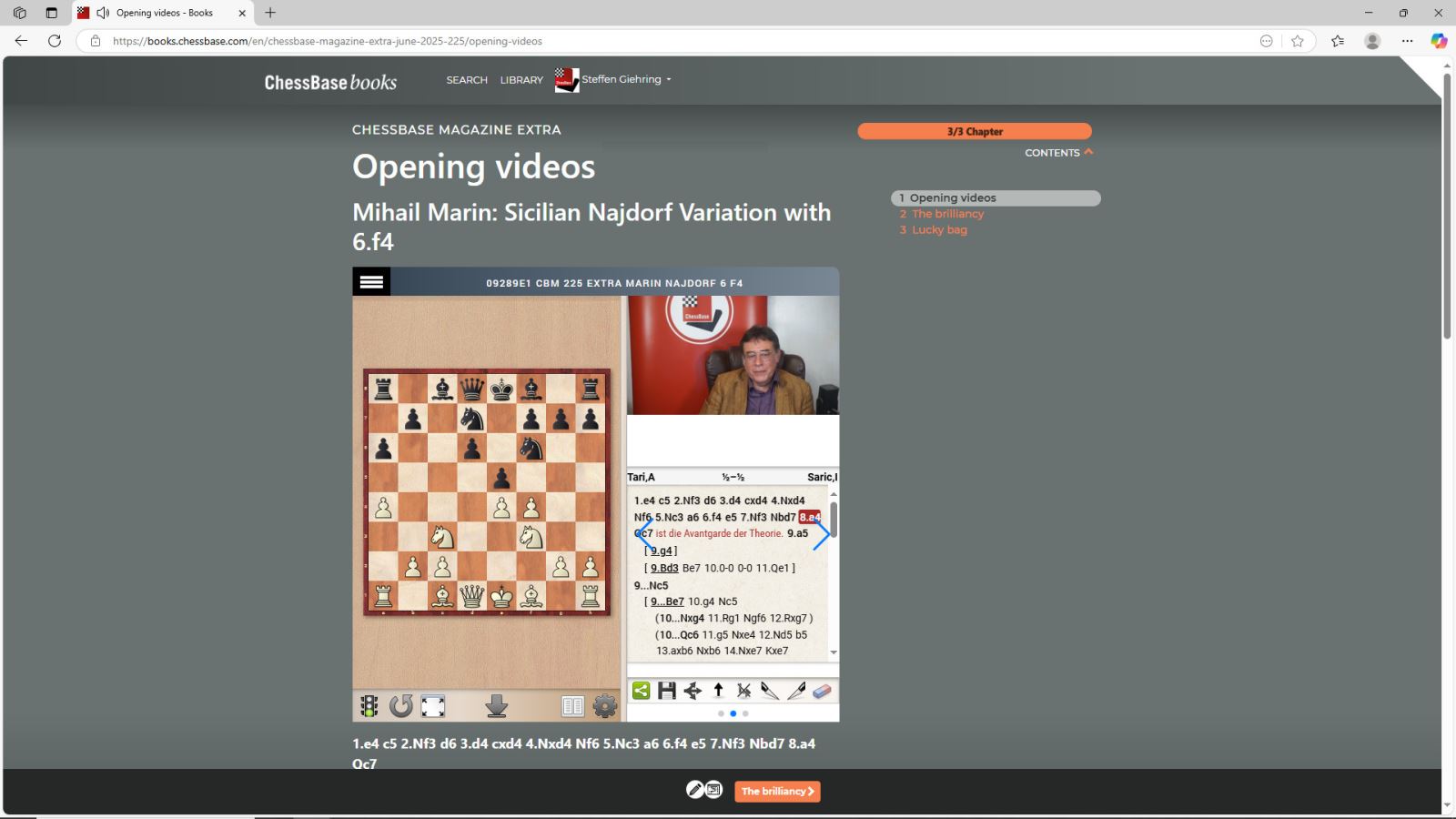Select the Opening videos chapter
1456x819 pixels.
[955, 197]
